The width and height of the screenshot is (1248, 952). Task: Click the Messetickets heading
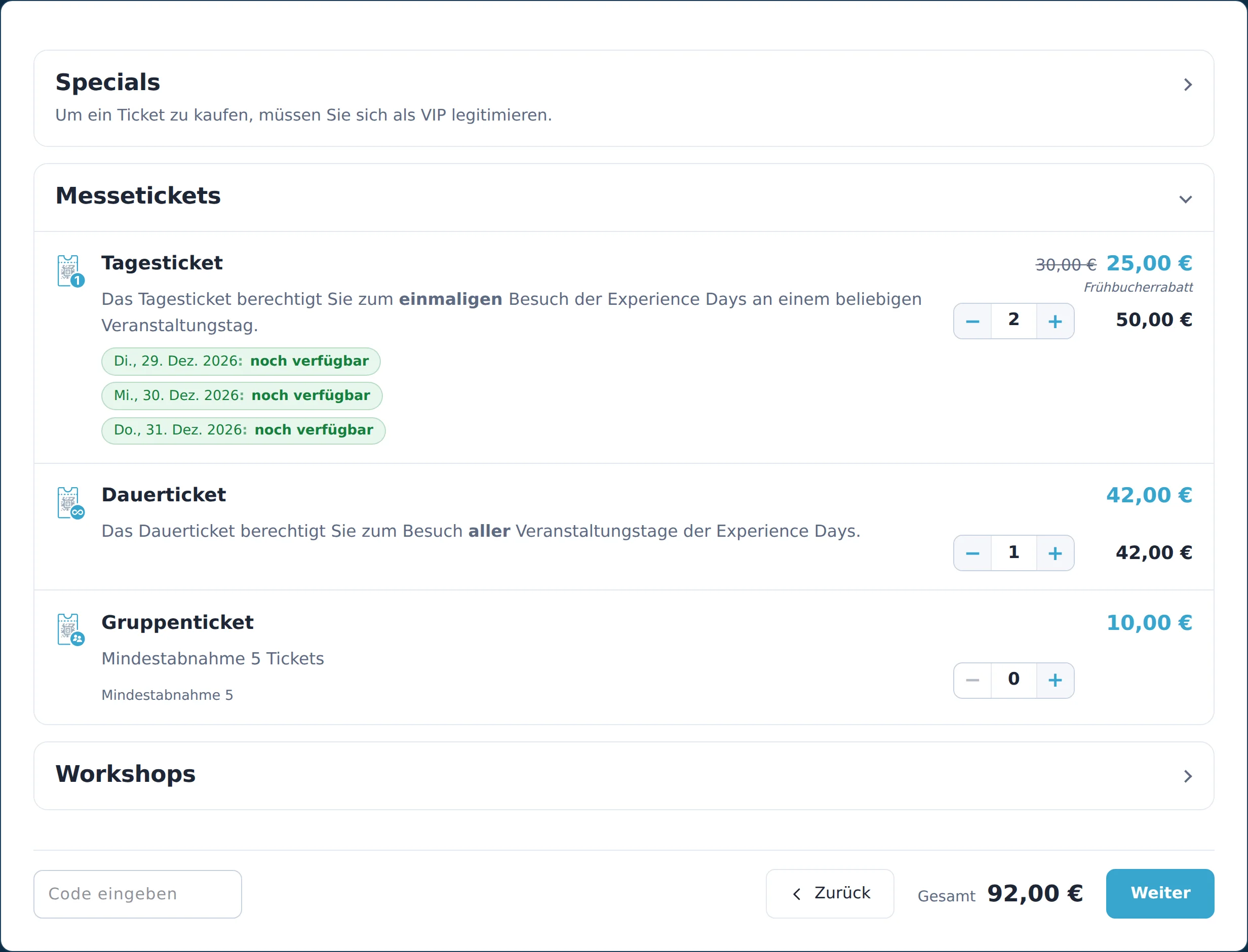pos(138,195)
